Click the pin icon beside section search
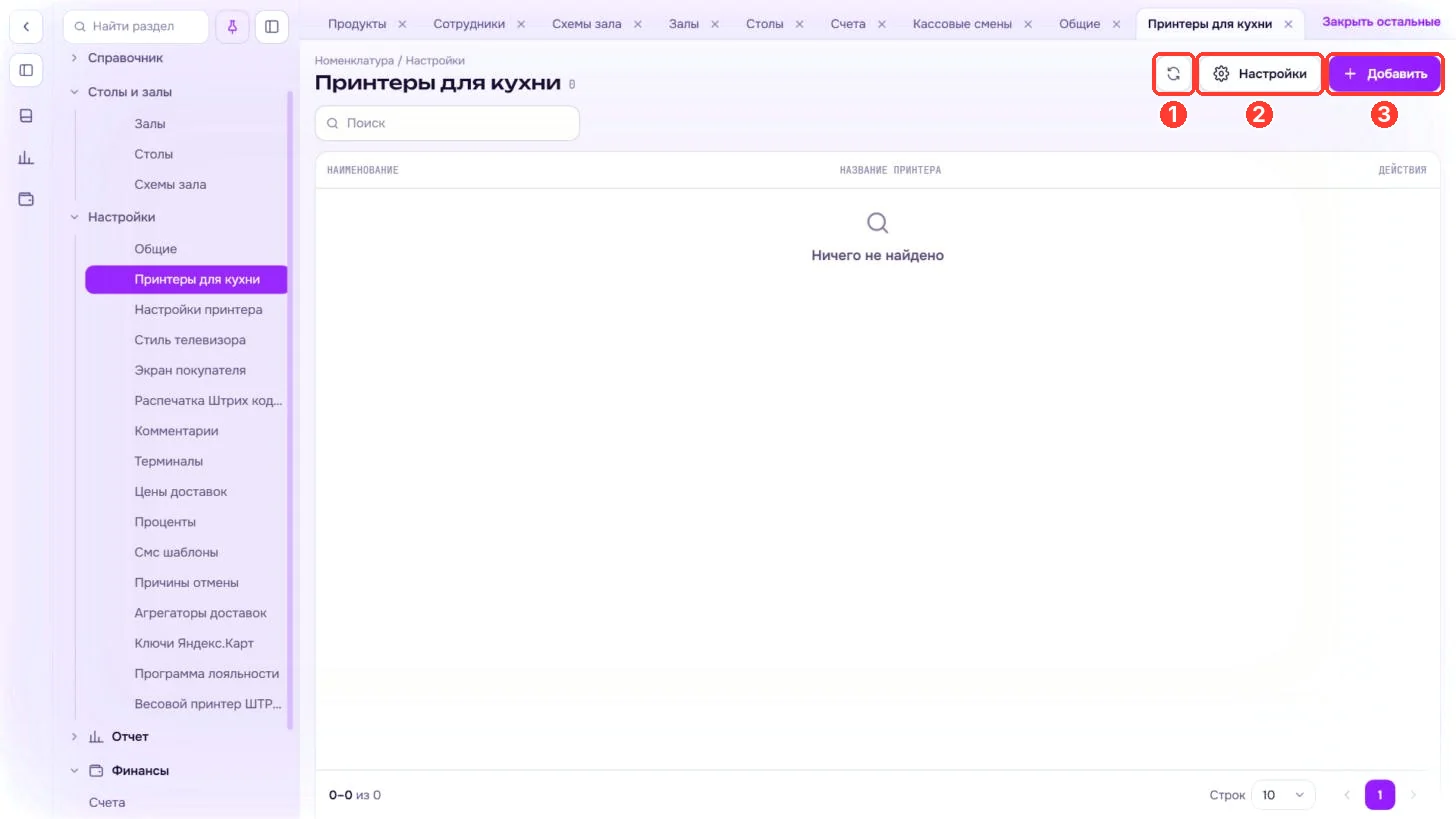 pos(232,26)
